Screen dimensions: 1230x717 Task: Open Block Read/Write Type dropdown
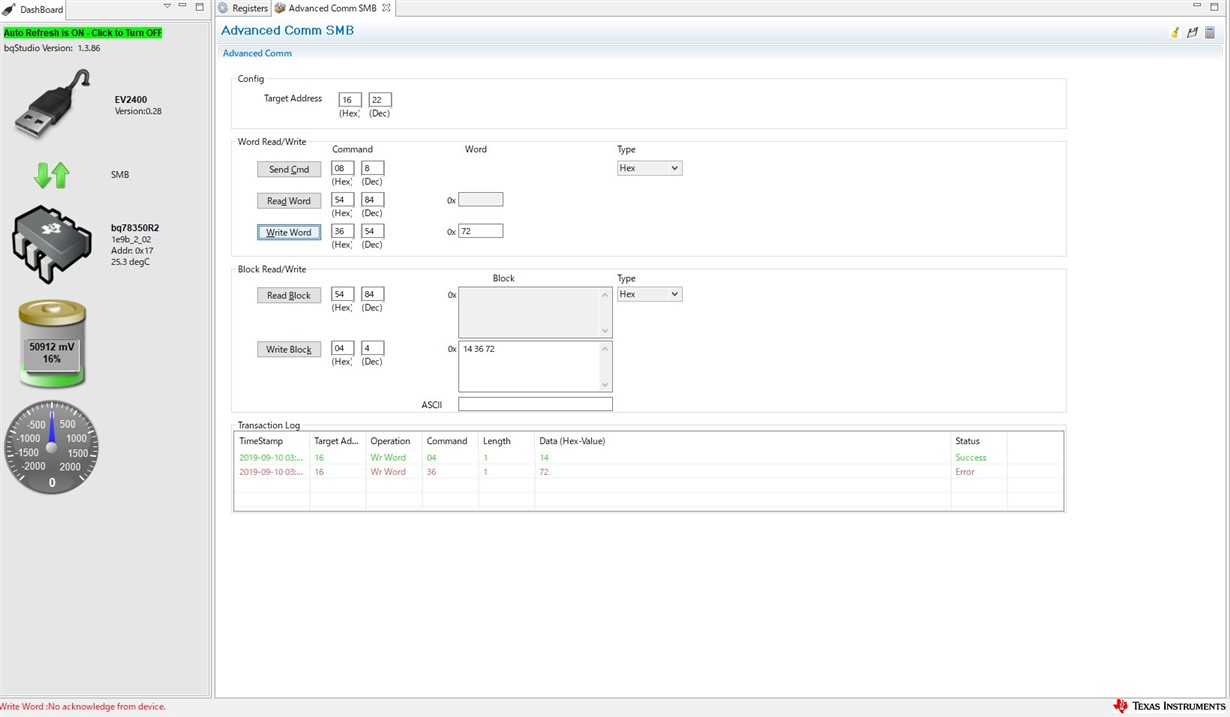[649, 294]
